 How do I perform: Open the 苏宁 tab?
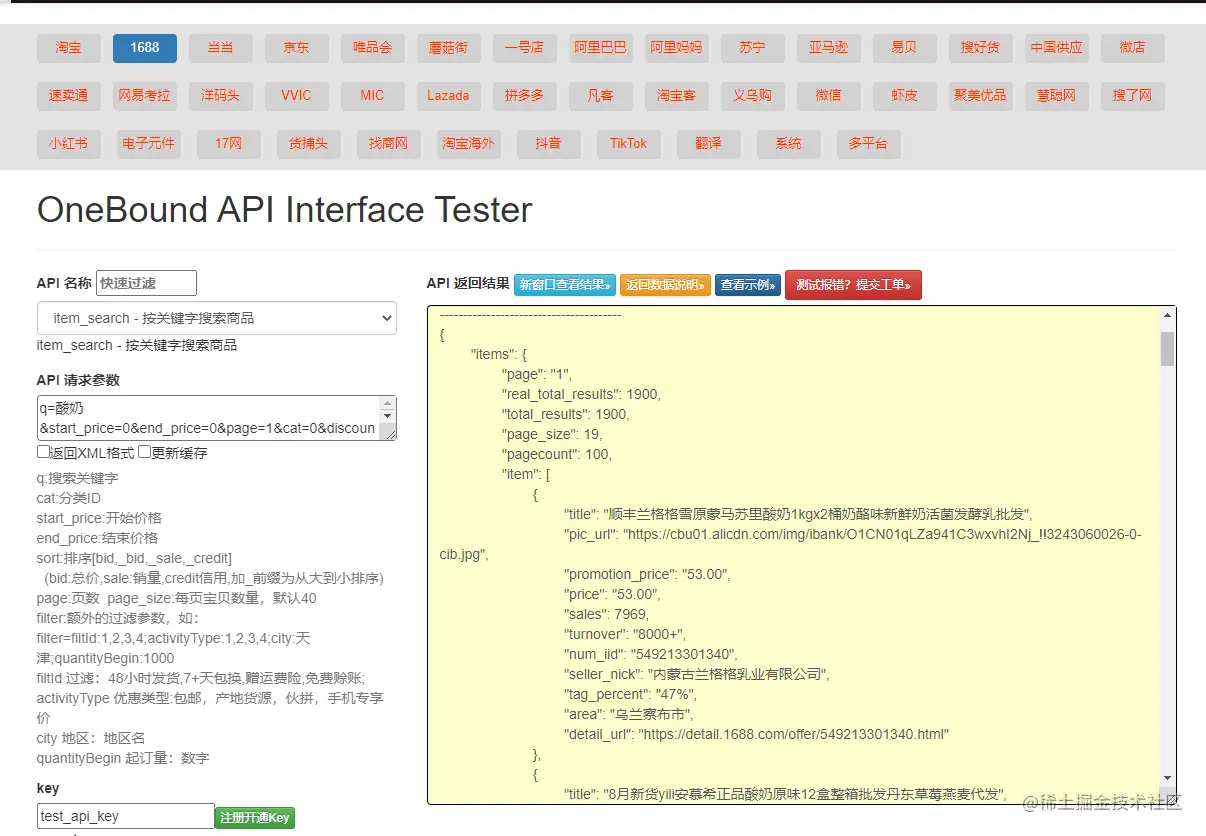pyautogui.click(x=753, y=48)
